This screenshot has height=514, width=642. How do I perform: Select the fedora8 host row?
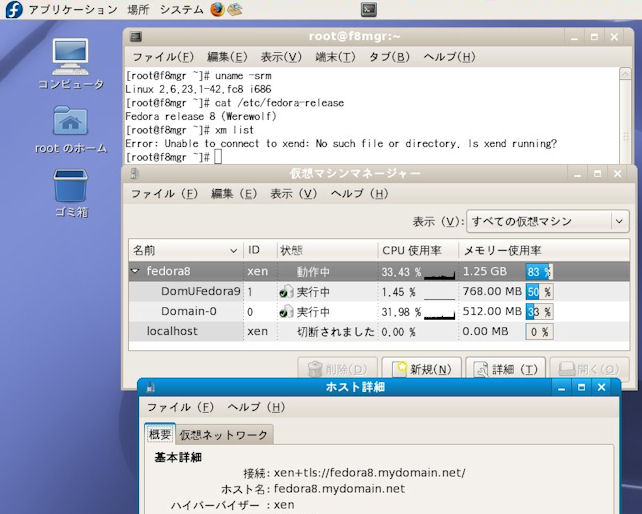click(x=379, y=272)
